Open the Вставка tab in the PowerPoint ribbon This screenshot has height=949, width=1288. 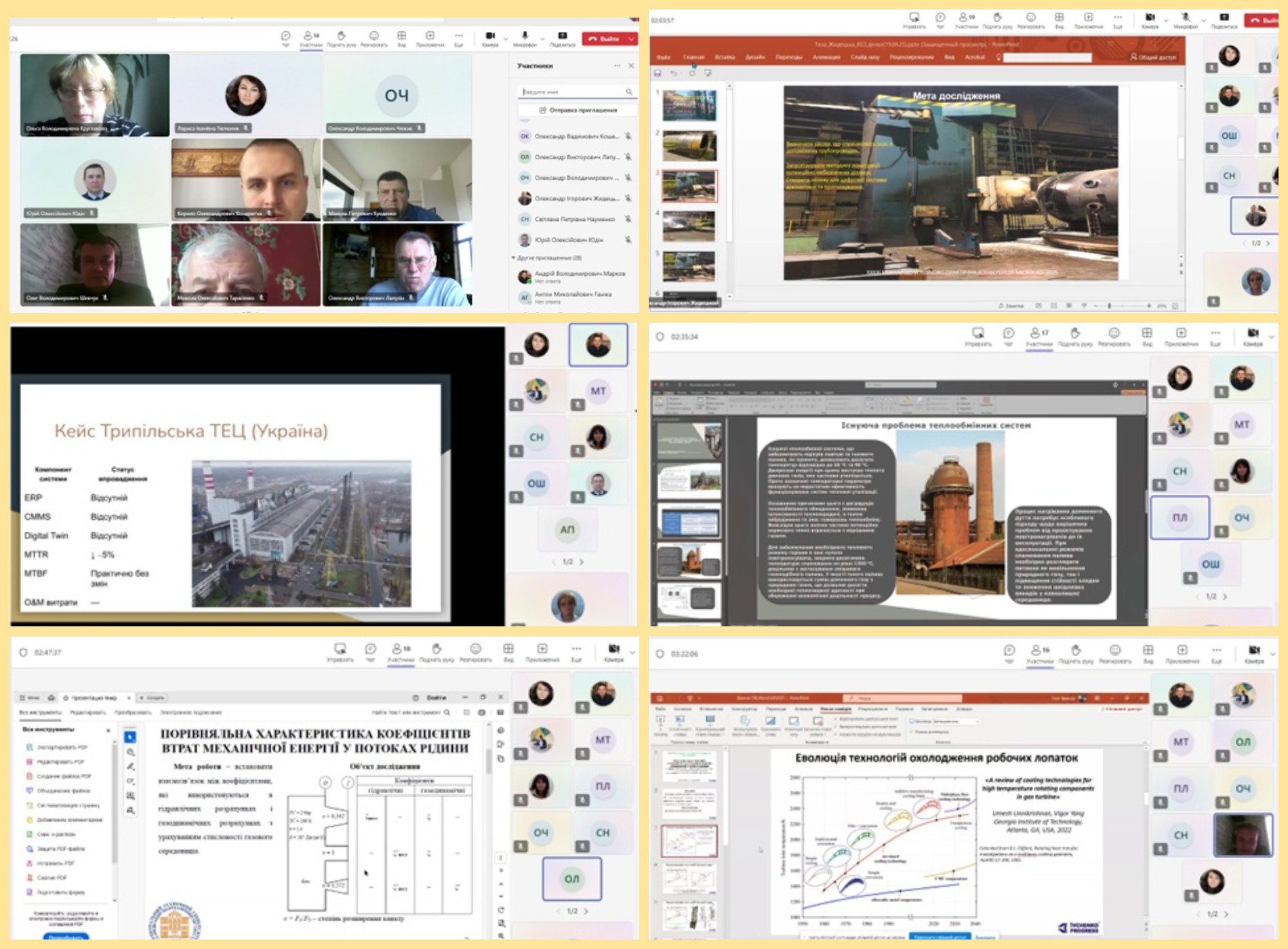click(x=724, y=57)
